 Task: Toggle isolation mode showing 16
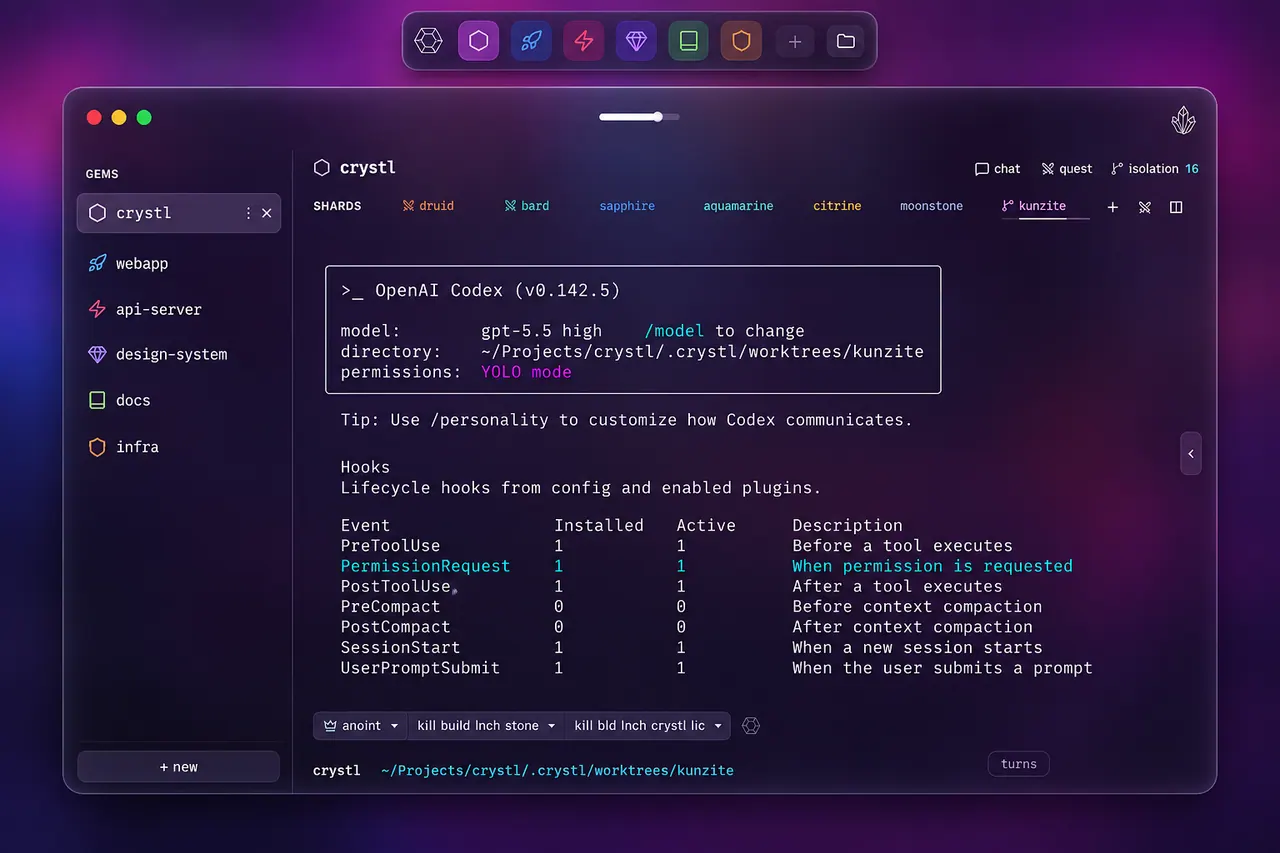[x=1155, y=169]
